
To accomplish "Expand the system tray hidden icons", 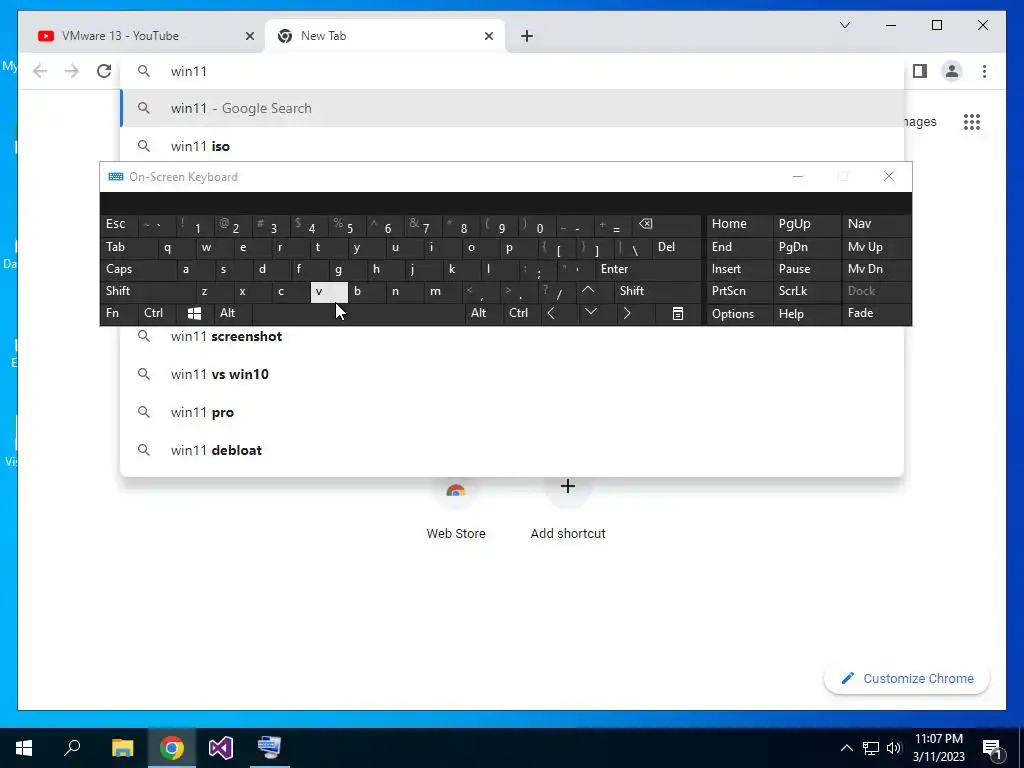I will pos(846,748).
